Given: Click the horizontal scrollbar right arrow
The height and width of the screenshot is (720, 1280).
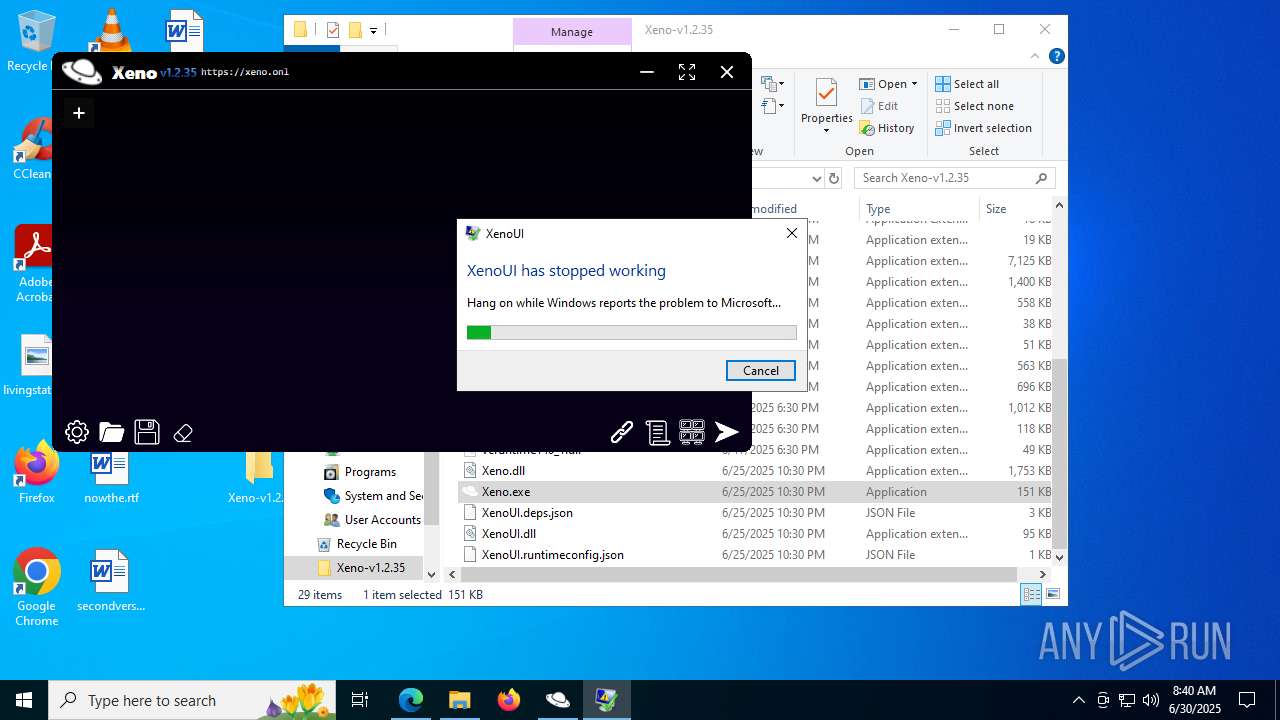Looking at the screenshot, I should tap(1043, 575).
